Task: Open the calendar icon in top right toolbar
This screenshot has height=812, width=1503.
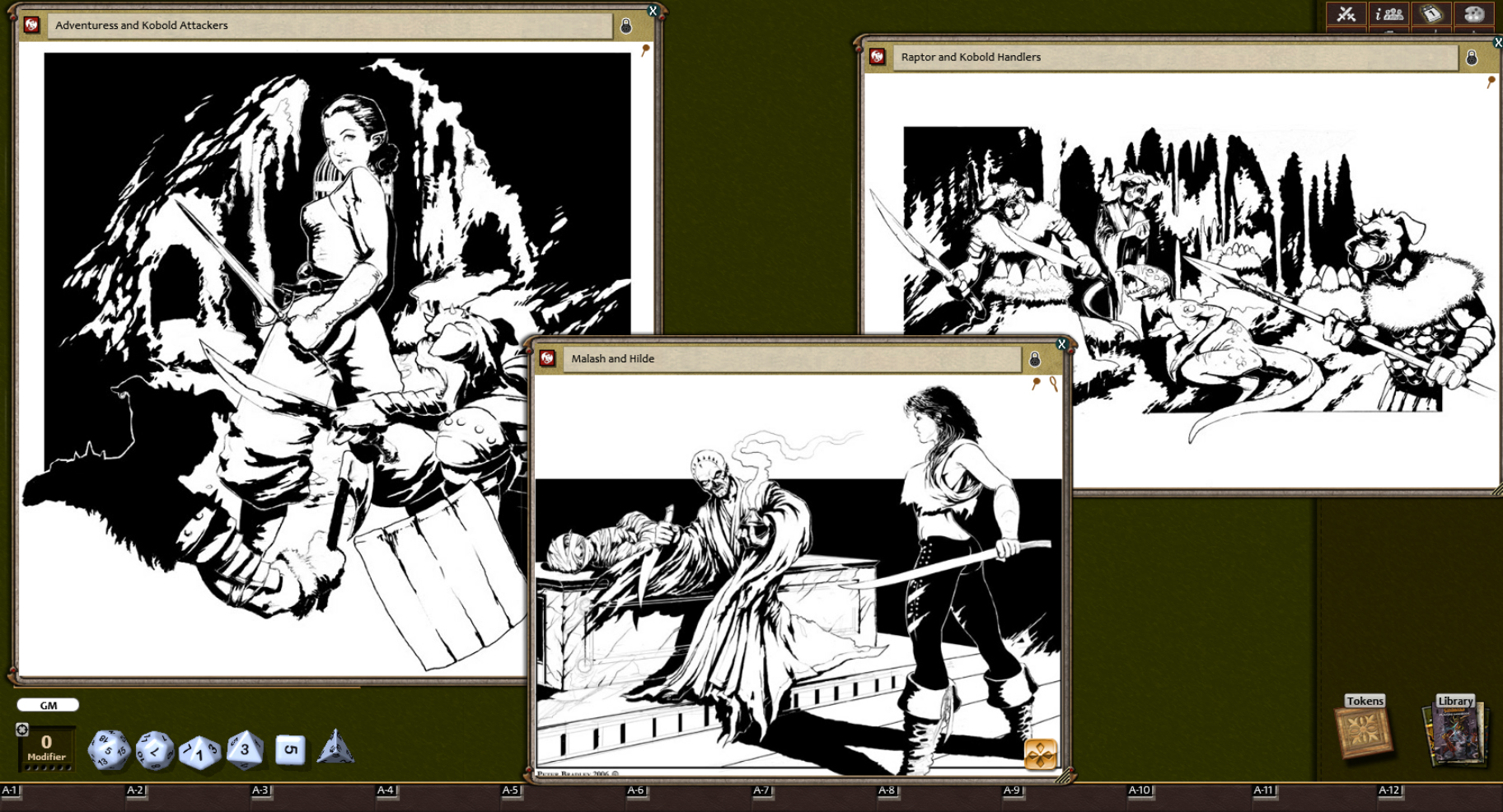Action: (x=1432, y=14)
